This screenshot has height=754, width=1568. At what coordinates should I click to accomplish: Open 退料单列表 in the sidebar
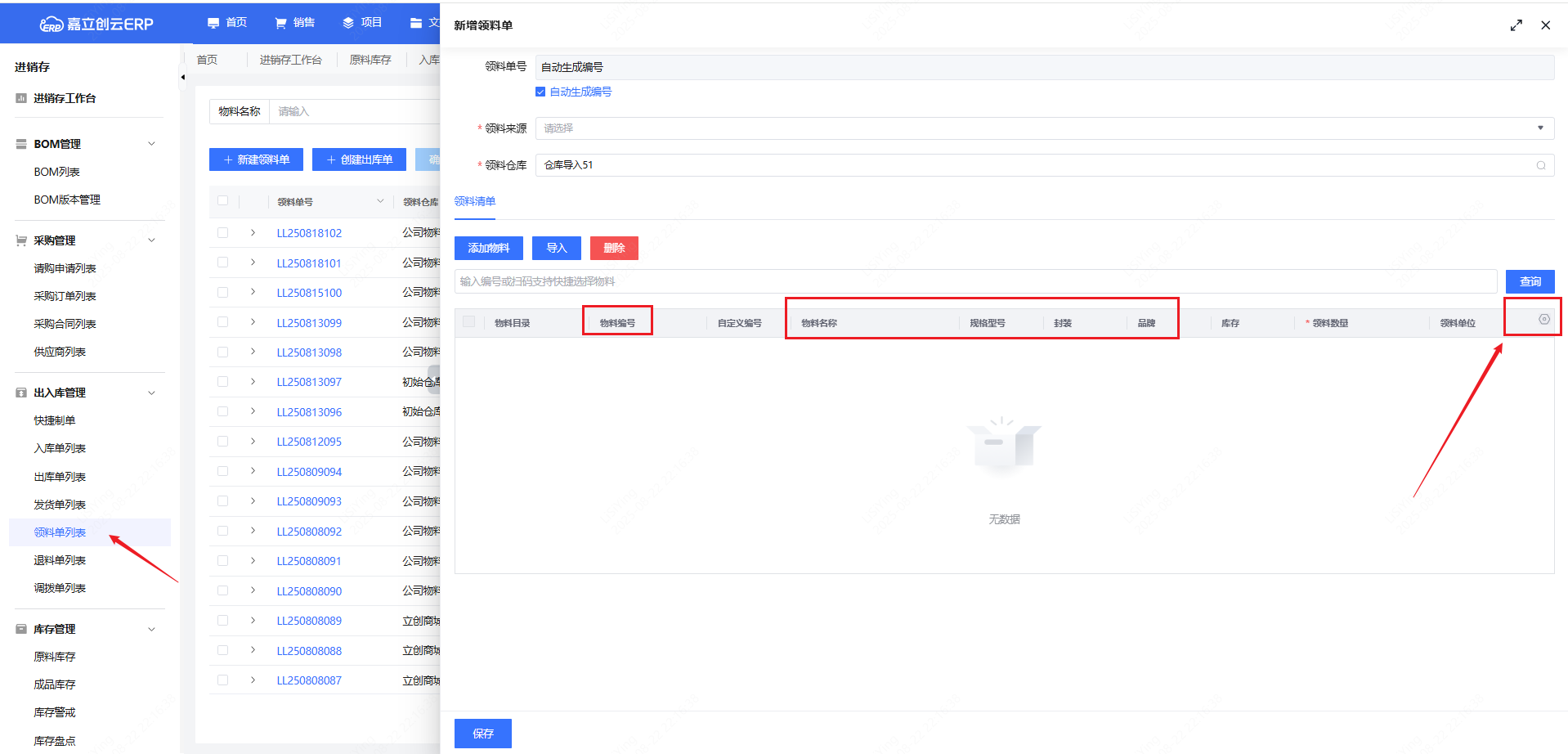point(60,560)
